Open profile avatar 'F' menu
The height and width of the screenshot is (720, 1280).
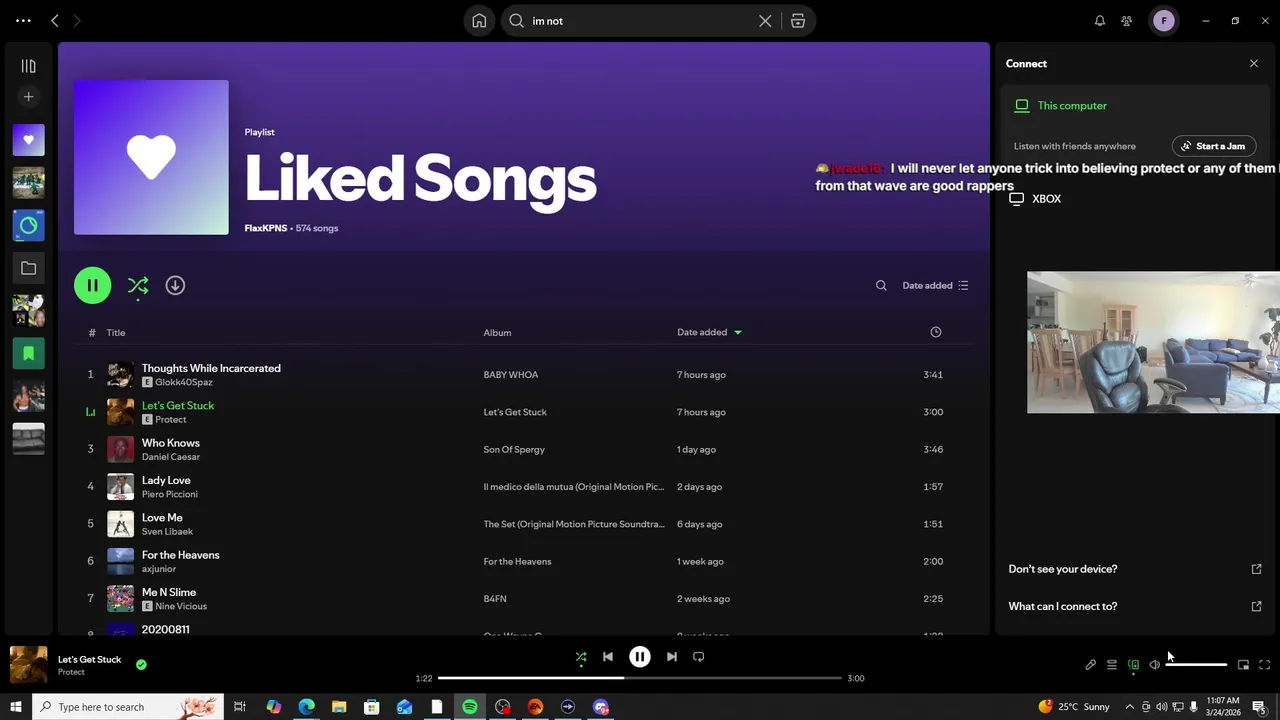(1164, 21)
